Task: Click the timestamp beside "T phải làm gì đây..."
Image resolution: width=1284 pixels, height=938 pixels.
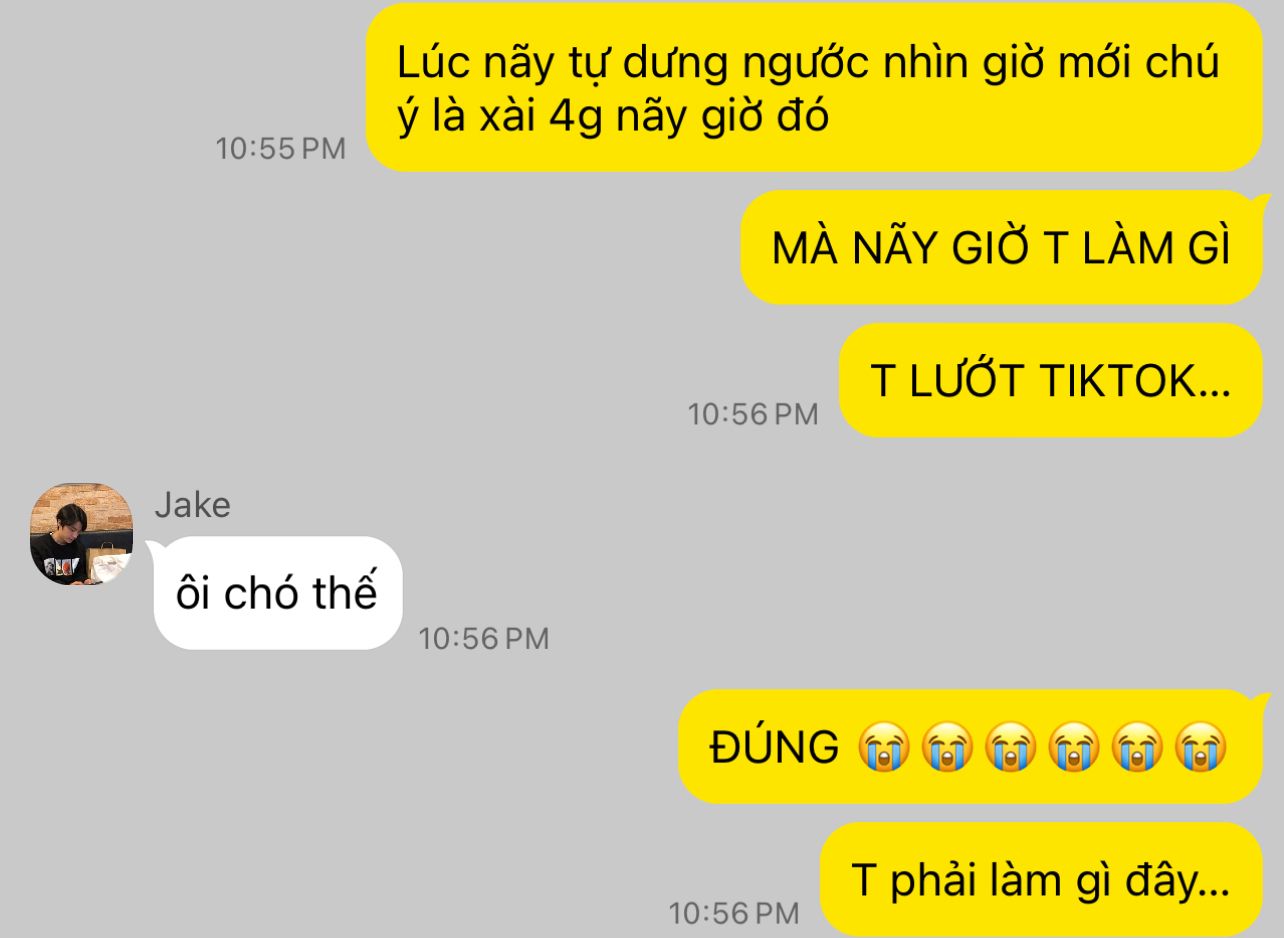Action: coord(734,913)
